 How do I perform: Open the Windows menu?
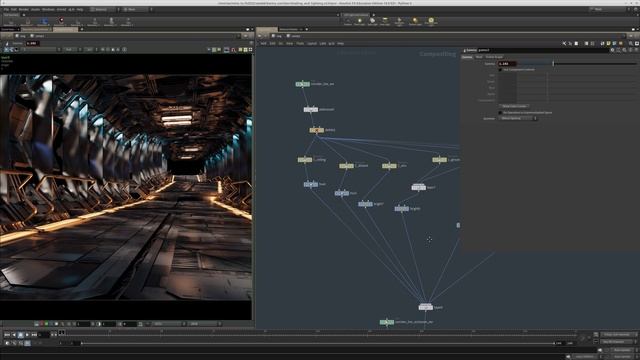tap(48, 9)
